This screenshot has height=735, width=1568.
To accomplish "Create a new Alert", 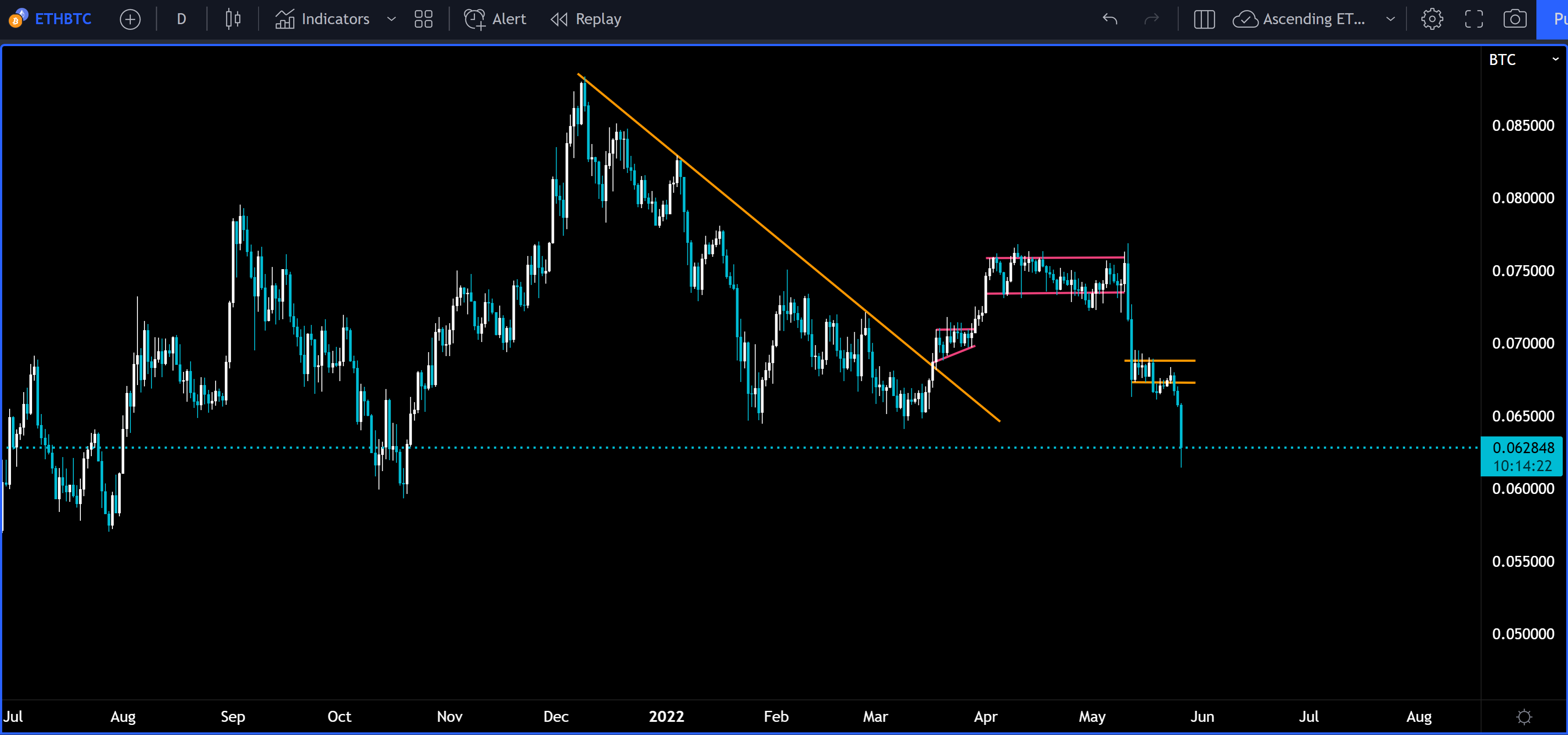I will [x=495, y=19].
